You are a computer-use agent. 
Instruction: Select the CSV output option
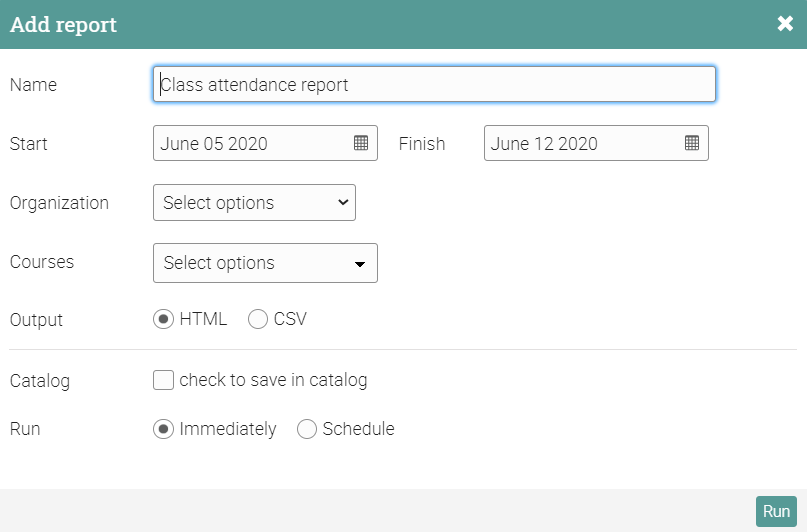(x=258, y=320)
